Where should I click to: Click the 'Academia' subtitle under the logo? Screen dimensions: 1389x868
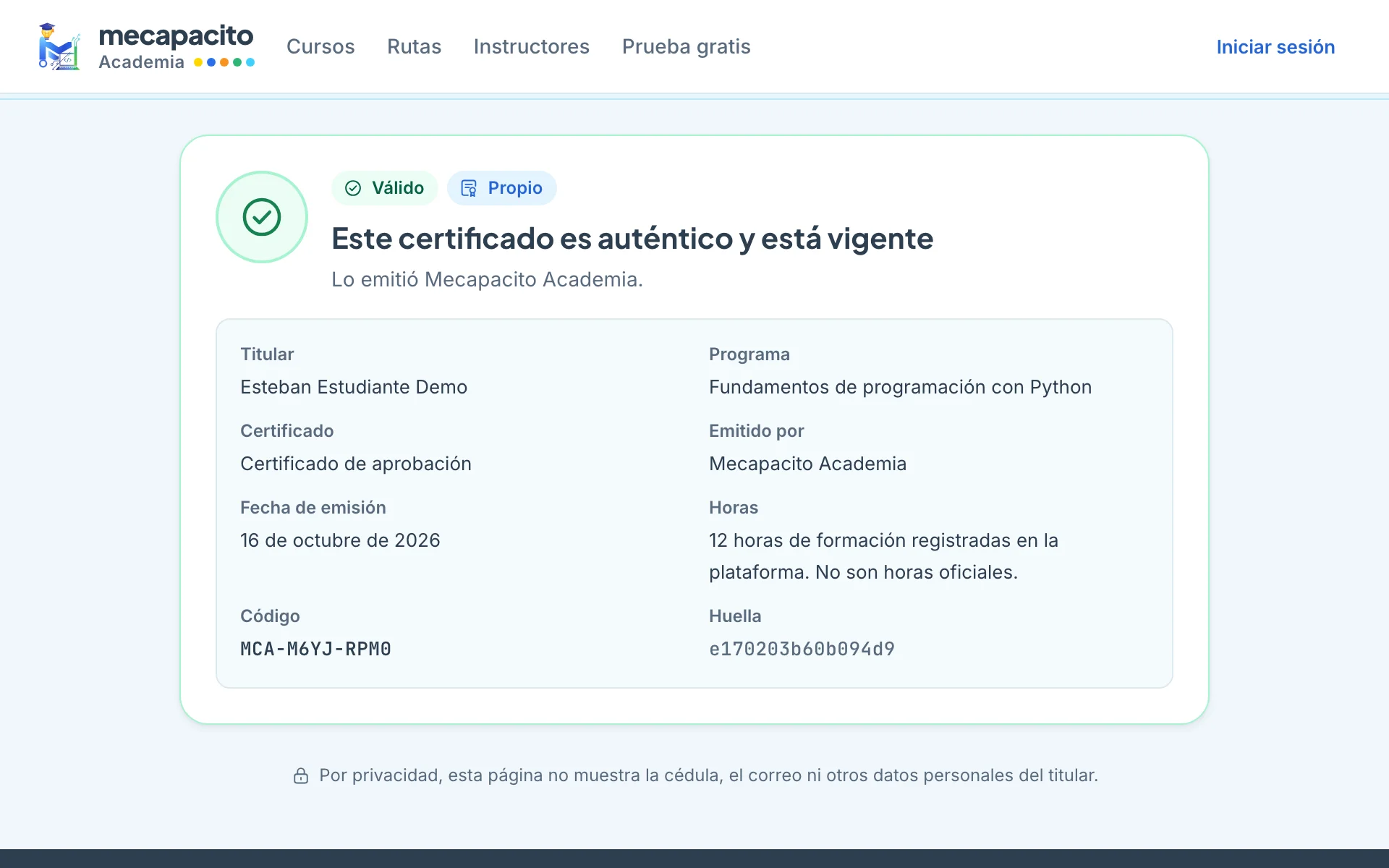142,62
